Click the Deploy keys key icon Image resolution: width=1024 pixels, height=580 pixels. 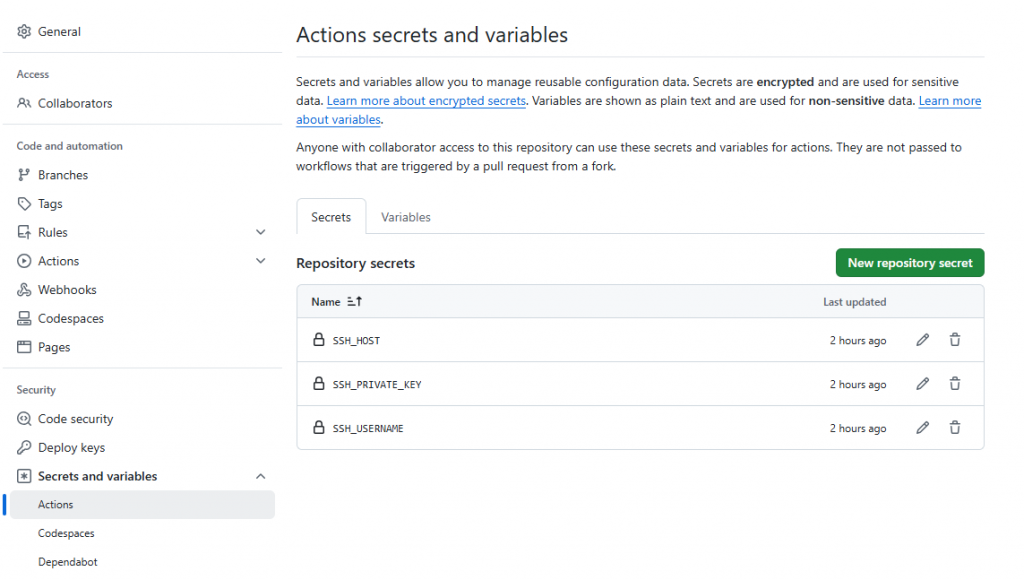(x=21, y=447)
